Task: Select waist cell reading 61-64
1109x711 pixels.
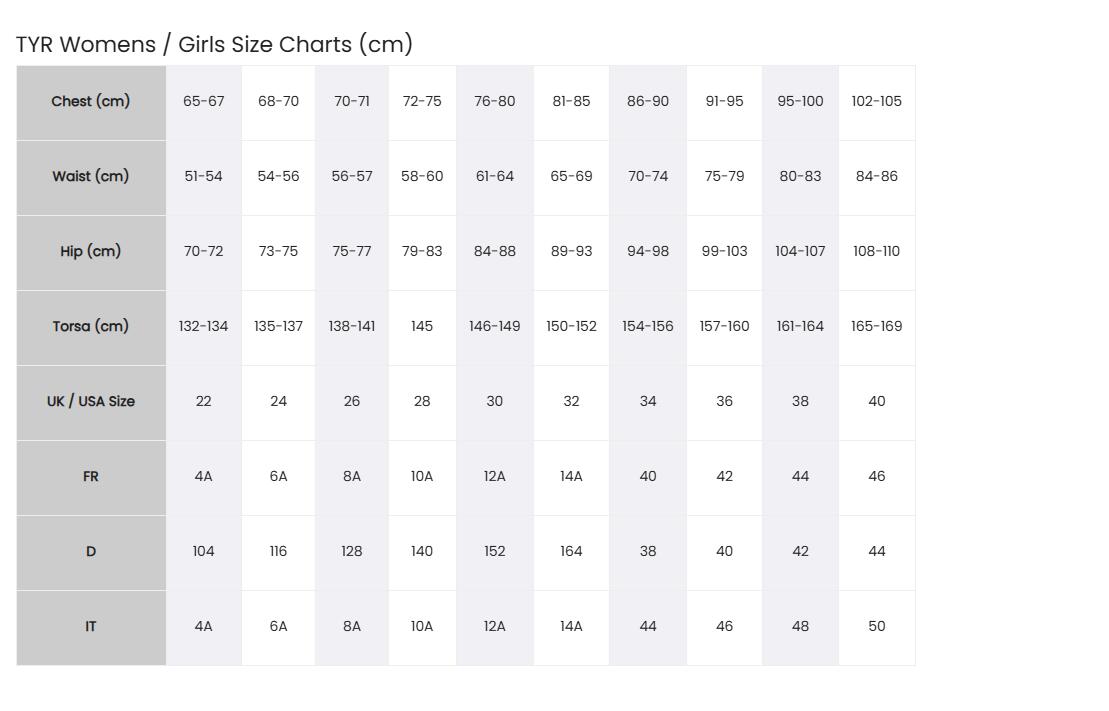Action: [495, 178]
